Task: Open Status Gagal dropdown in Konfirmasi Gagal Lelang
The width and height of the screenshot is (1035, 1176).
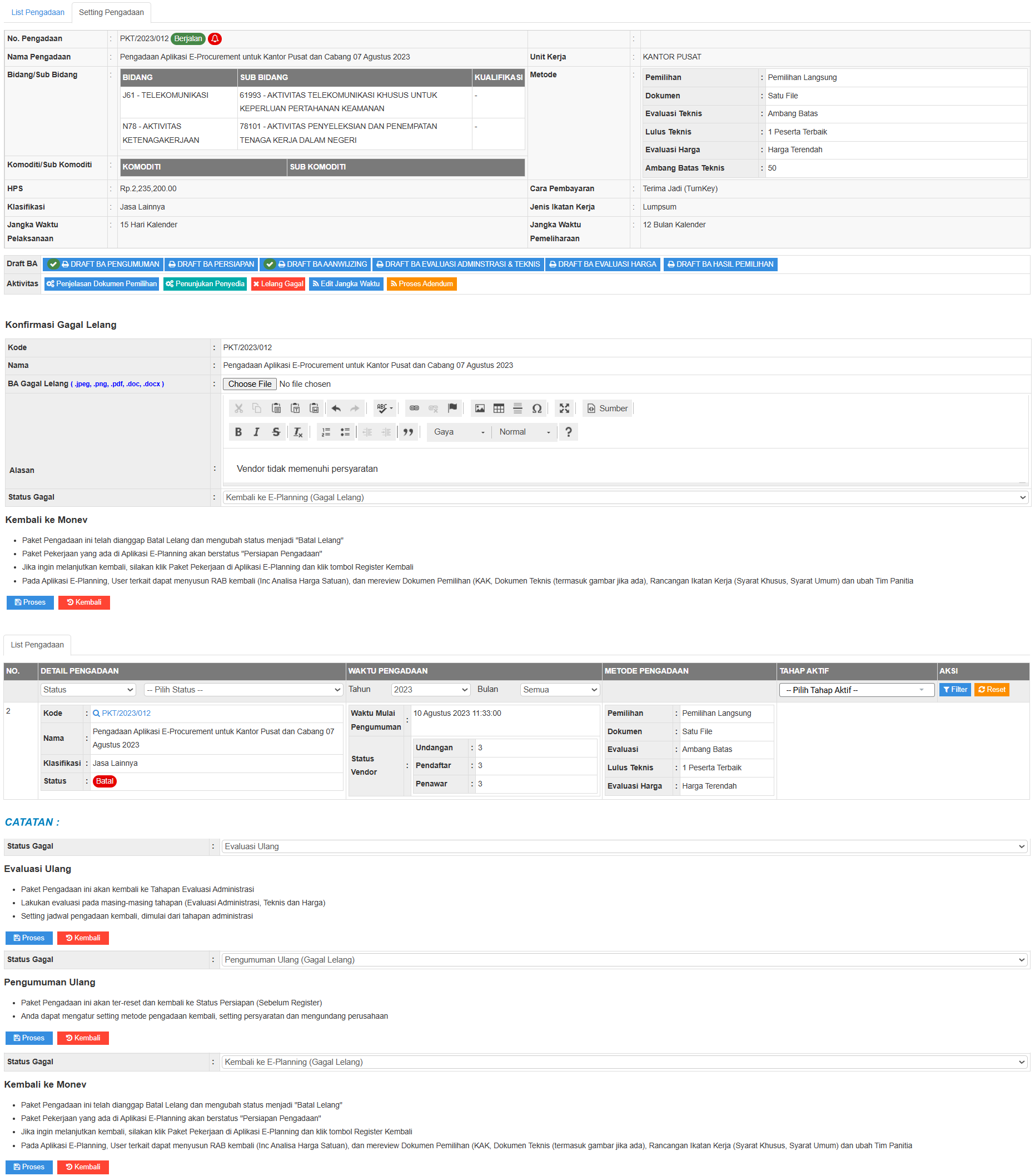Action: (625, 497)
